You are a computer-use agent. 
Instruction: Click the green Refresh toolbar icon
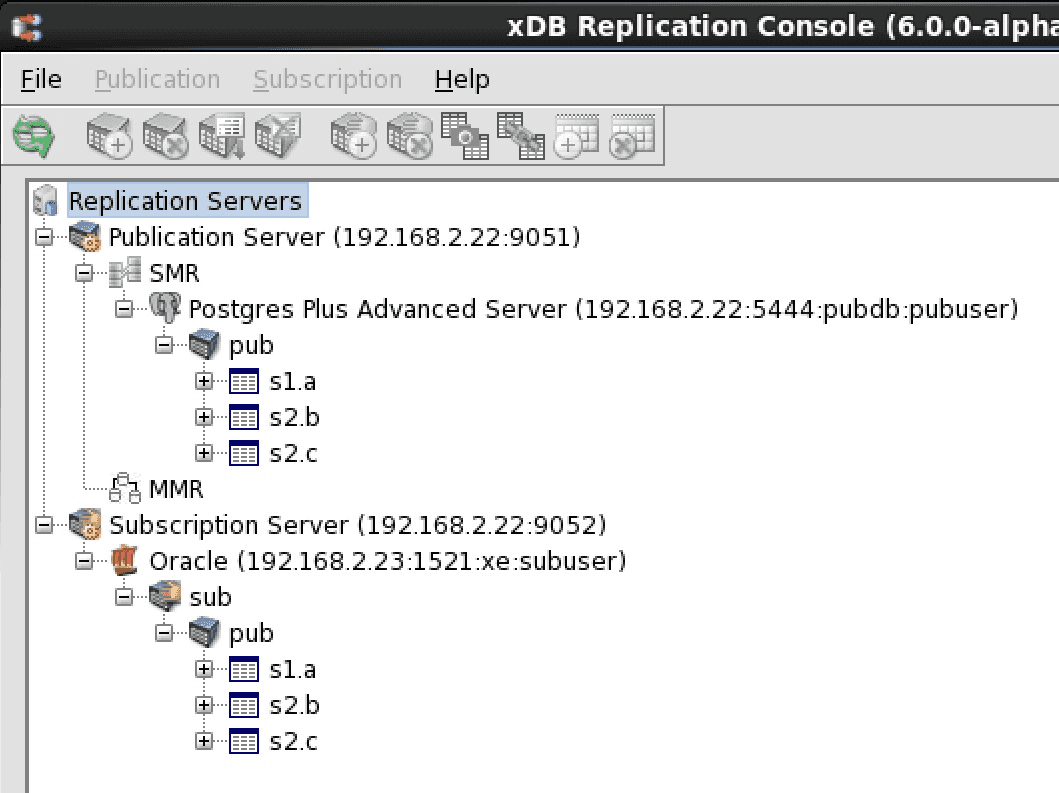(34, 135)
